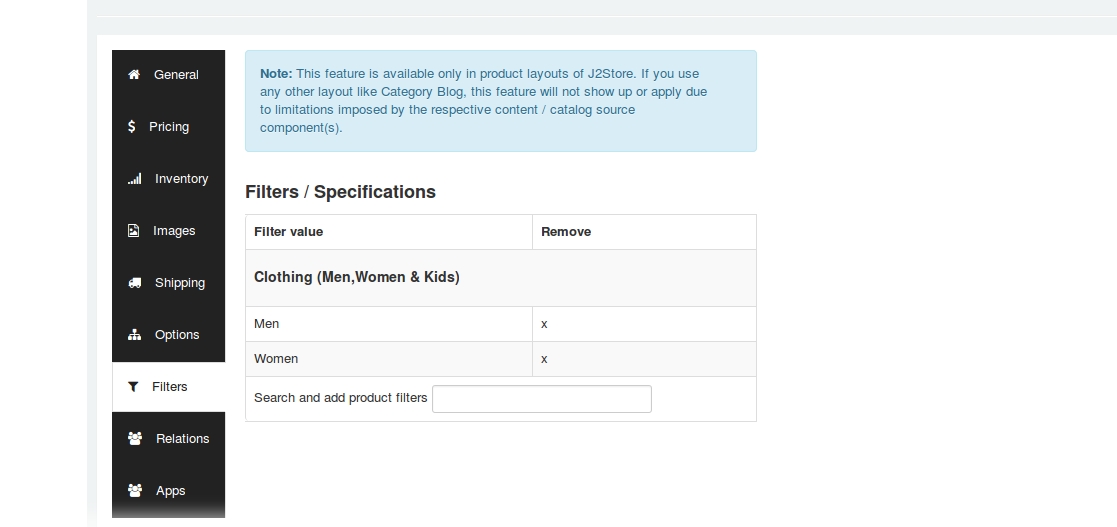The height and width of the screenshot is (527, 1117).
Task: Switch to the Pricing tab label
Action: coord(169,127)
